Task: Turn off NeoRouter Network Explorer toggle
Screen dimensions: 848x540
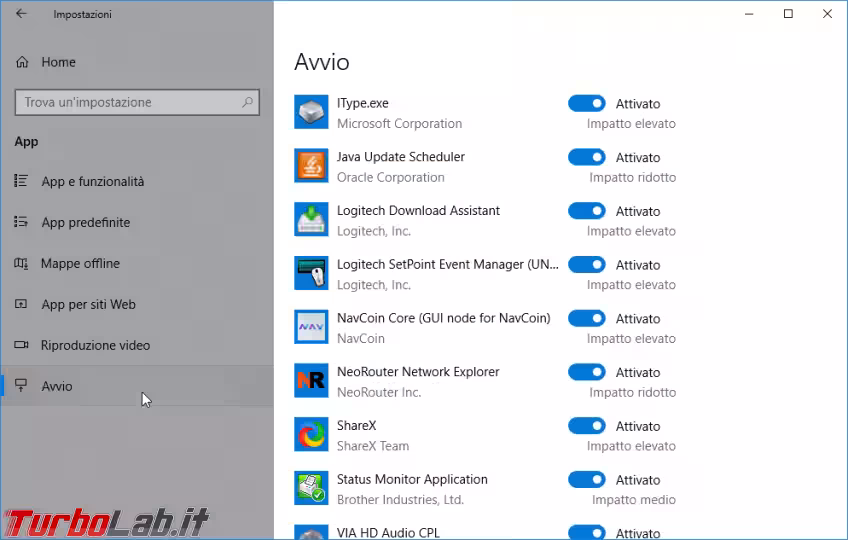Action: 587,372
